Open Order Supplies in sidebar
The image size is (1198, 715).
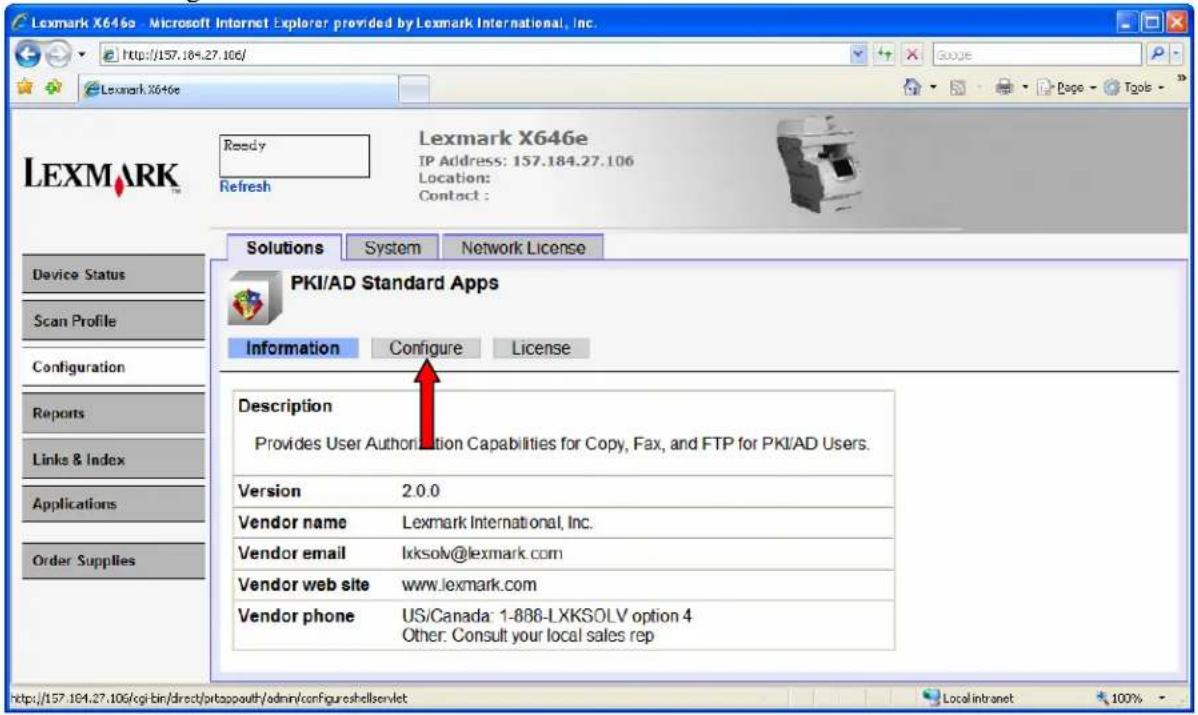click(113, 561)
